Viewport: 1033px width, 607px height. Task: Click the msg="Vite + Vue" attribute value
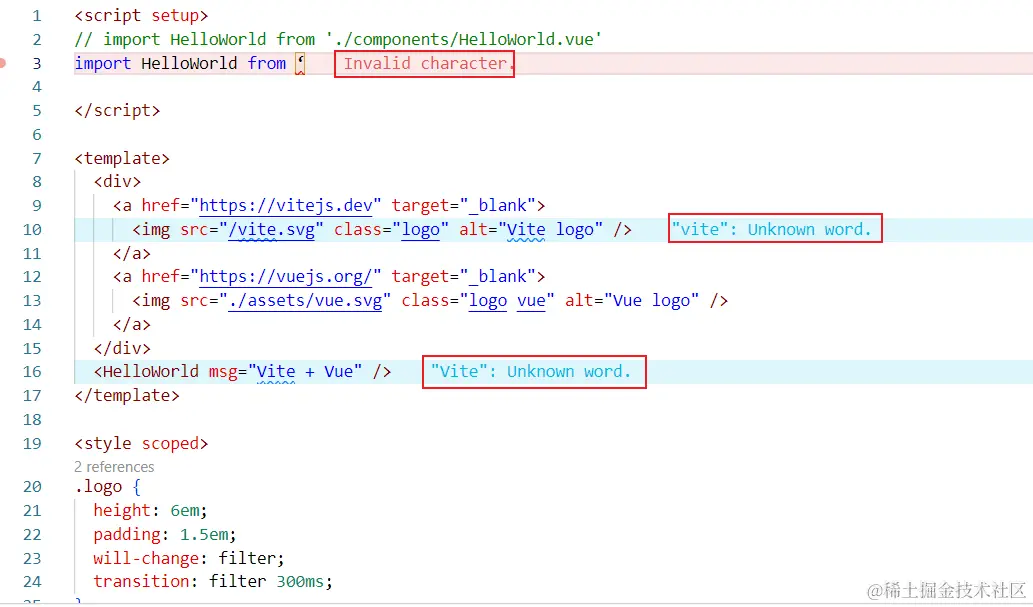coord(305,372)
